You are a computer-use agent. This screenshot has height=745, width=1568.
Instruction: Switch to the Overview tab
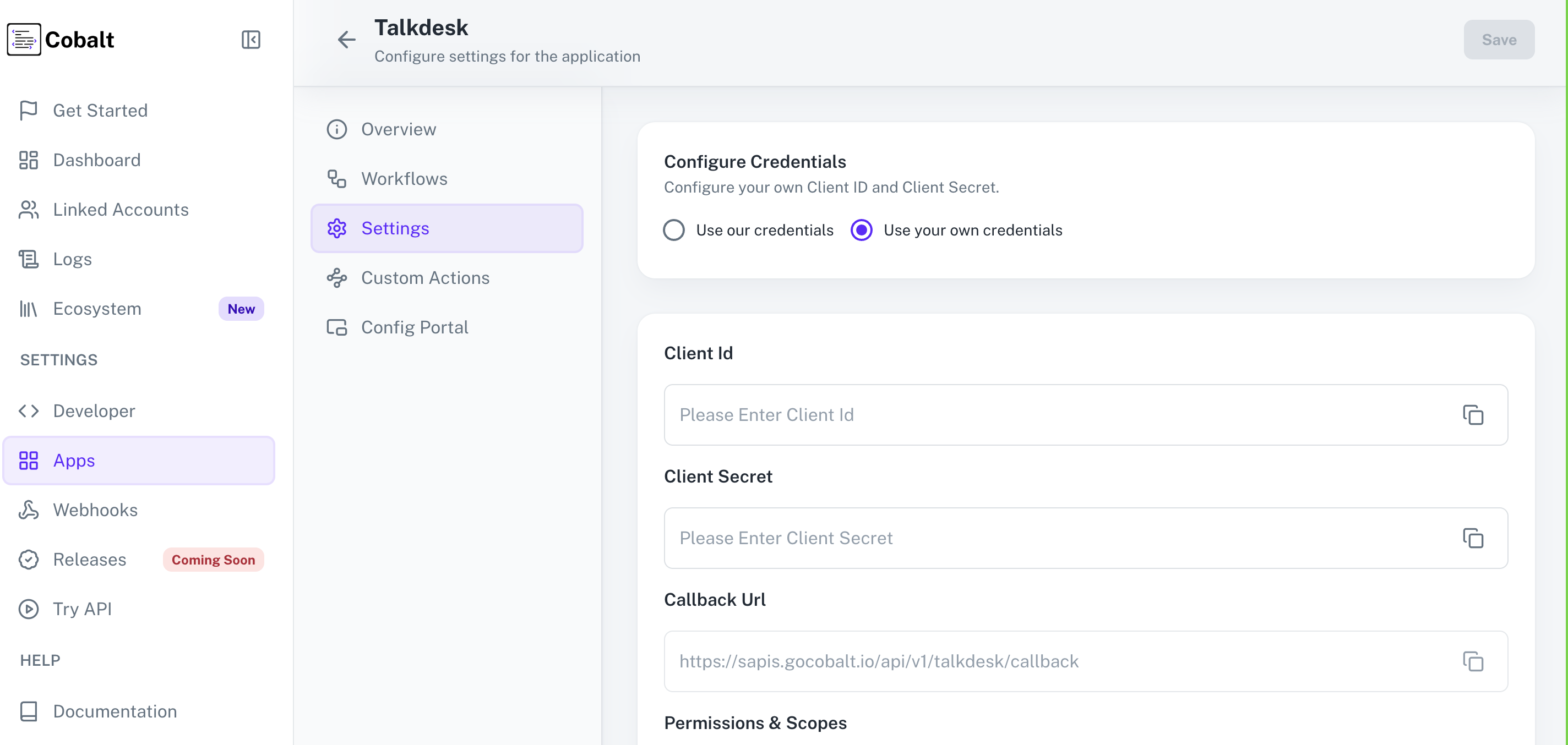point(398,129)
